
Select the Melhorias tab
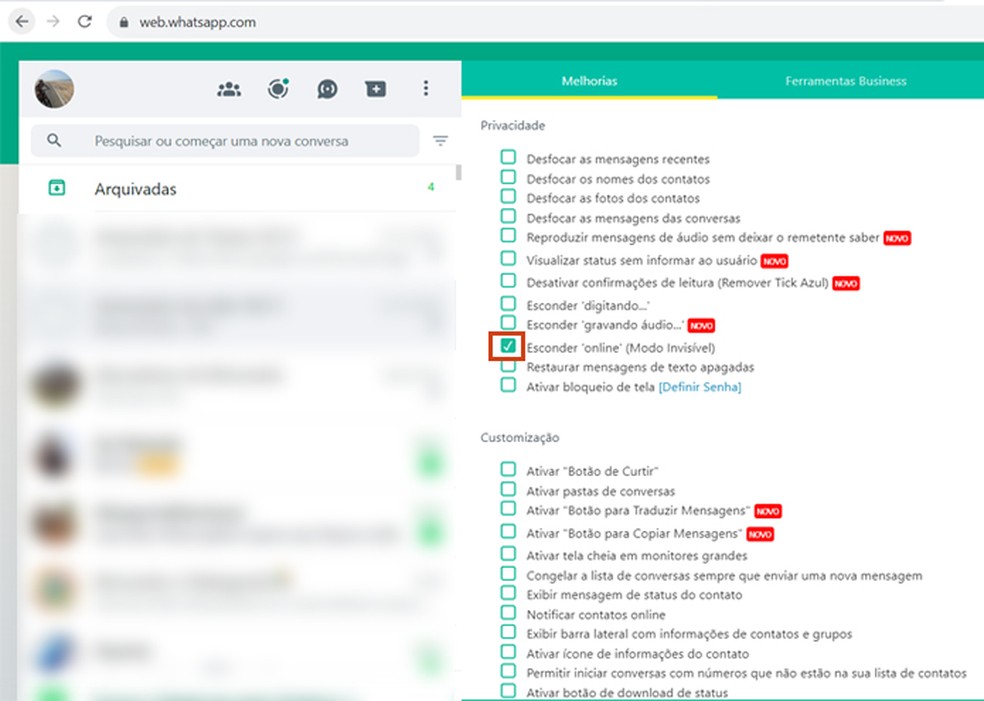(590, 82)
